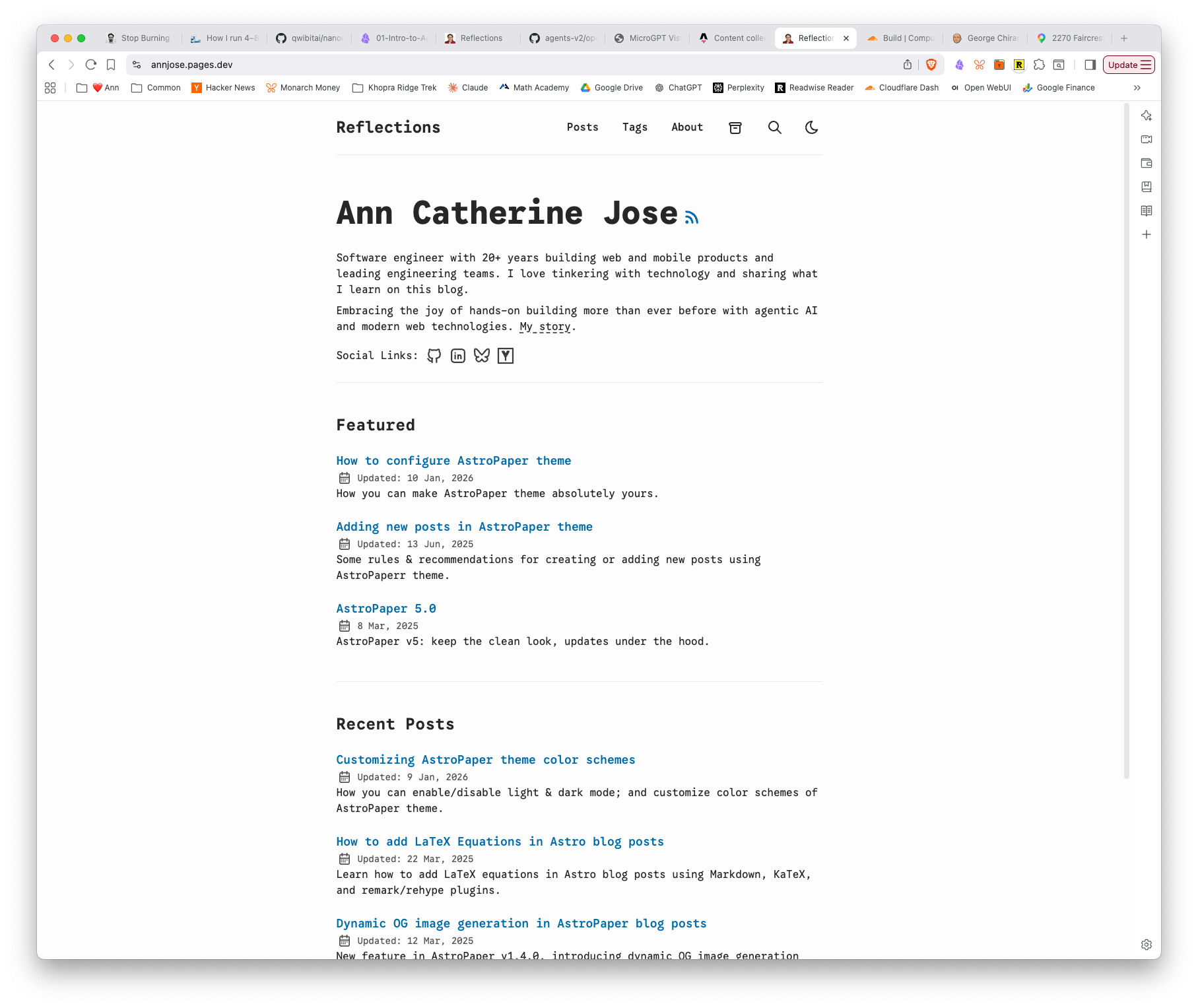Open the GitHub social link
This screenshot has height=1008, width=1198.
coord(434,355)
